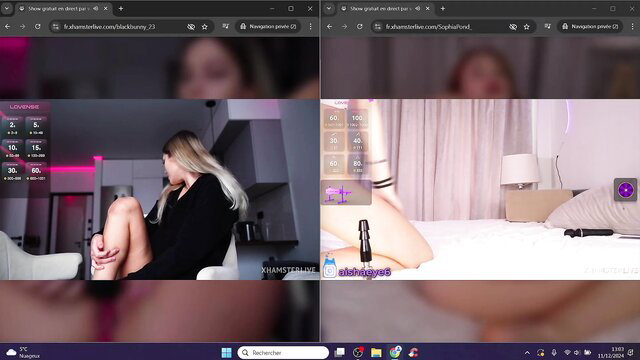
Task: Open a new tab in the right window
Action: coord(443,9)
